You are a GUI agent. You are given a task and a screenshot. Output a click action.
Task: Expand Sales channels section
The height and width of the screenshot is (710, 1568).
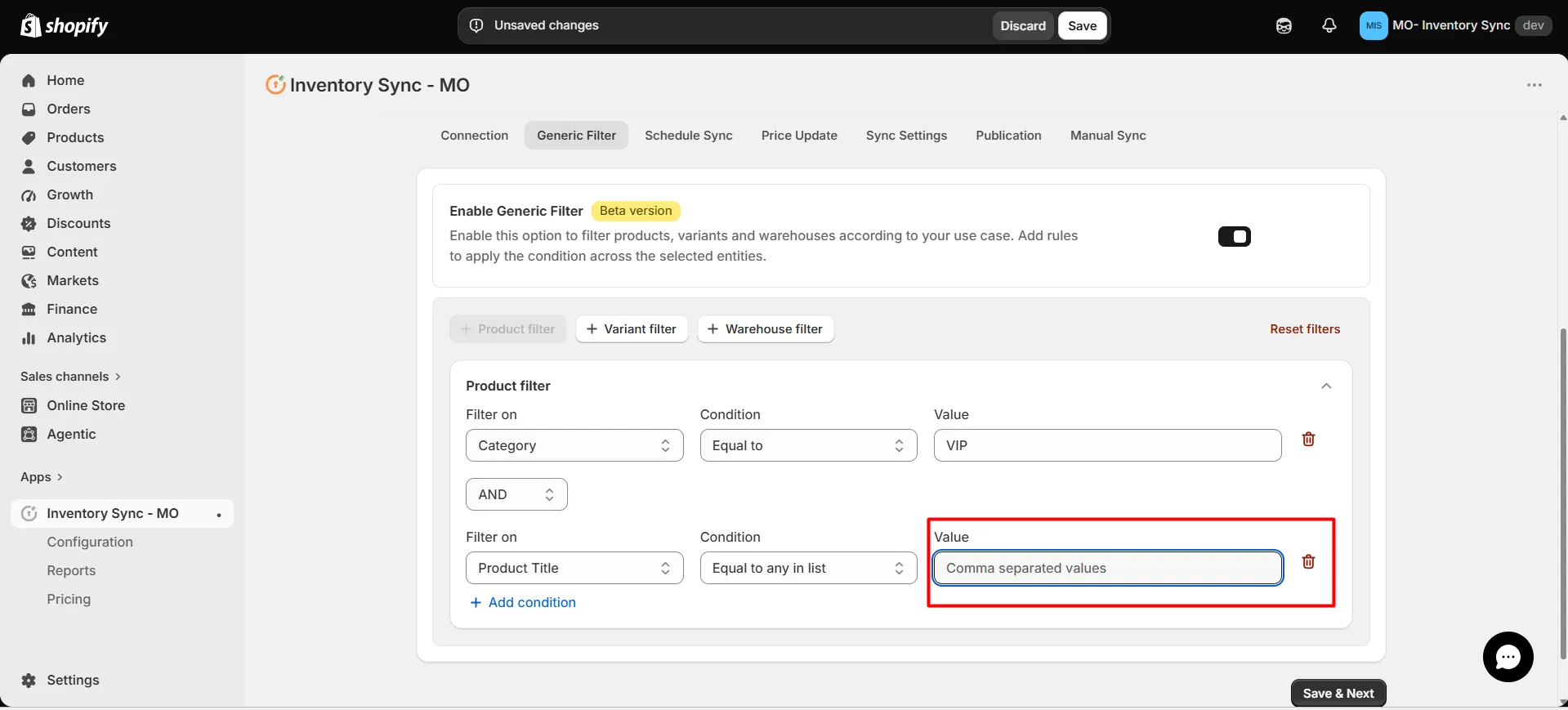coord(71,377)
